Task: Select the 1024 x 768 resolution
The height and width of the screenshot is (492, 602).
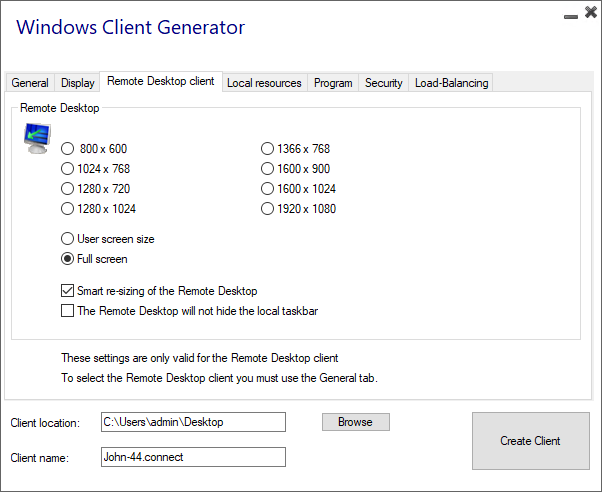Action: point(68,169)
